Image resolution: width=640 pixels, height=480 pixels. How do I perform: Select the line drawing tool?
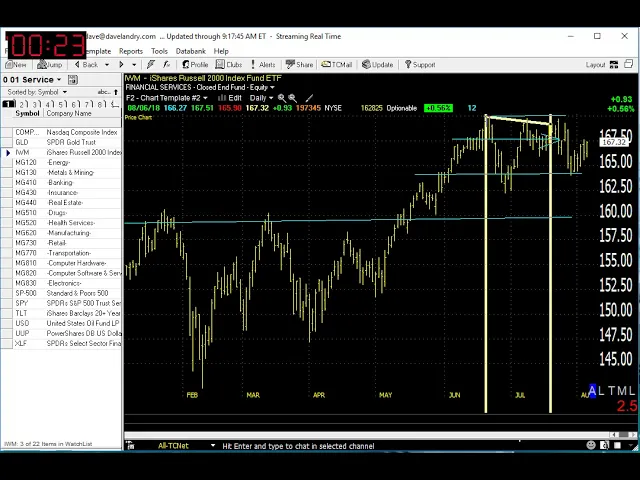coord(309,98)
